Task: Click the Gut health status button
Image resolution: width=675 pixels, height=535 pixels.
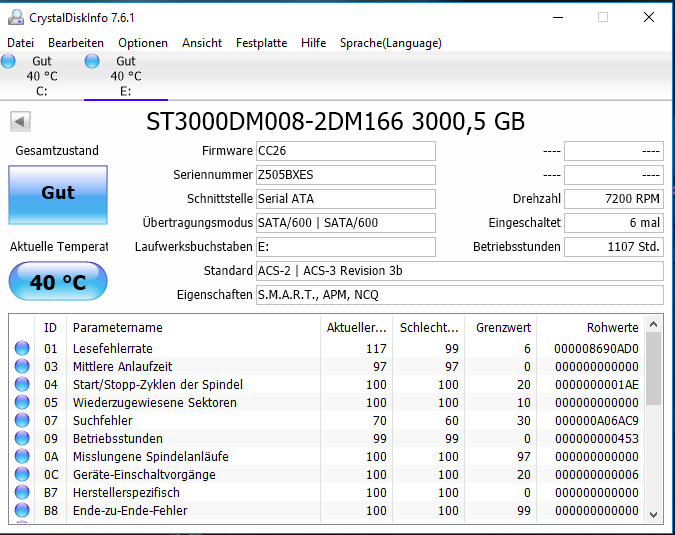Action: [58, 195]
